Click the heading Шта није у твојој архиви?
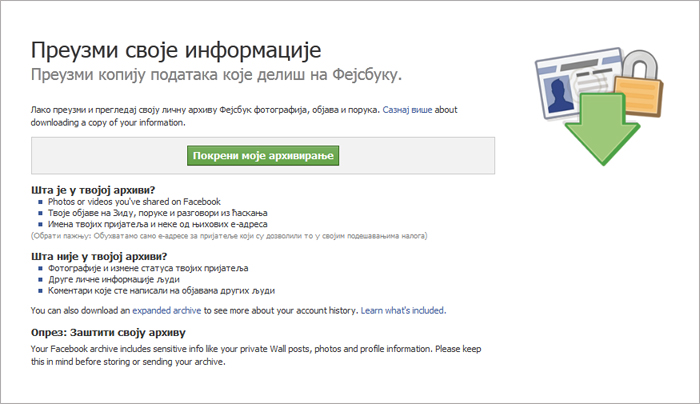Viewport: 700px width, 404px height. tap(99, 256)
